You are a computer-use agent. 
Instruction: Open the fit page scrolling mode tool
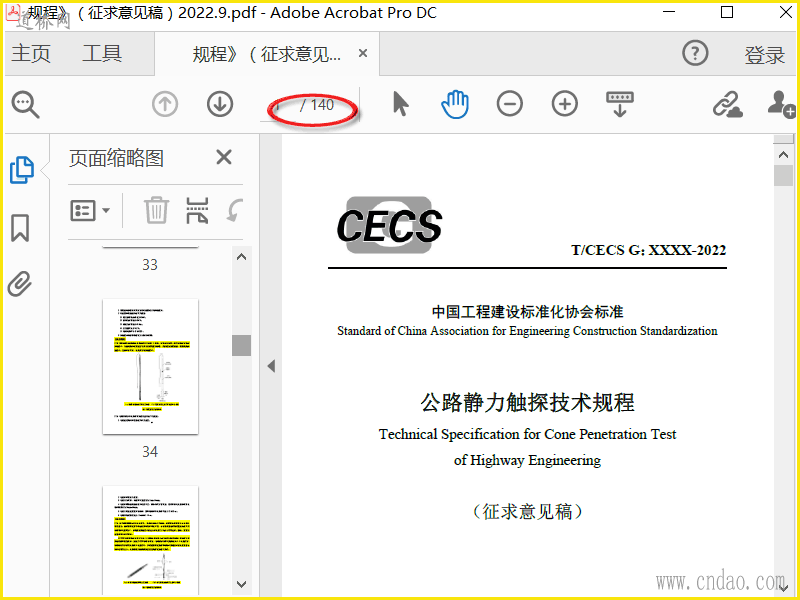click(620, 104)
